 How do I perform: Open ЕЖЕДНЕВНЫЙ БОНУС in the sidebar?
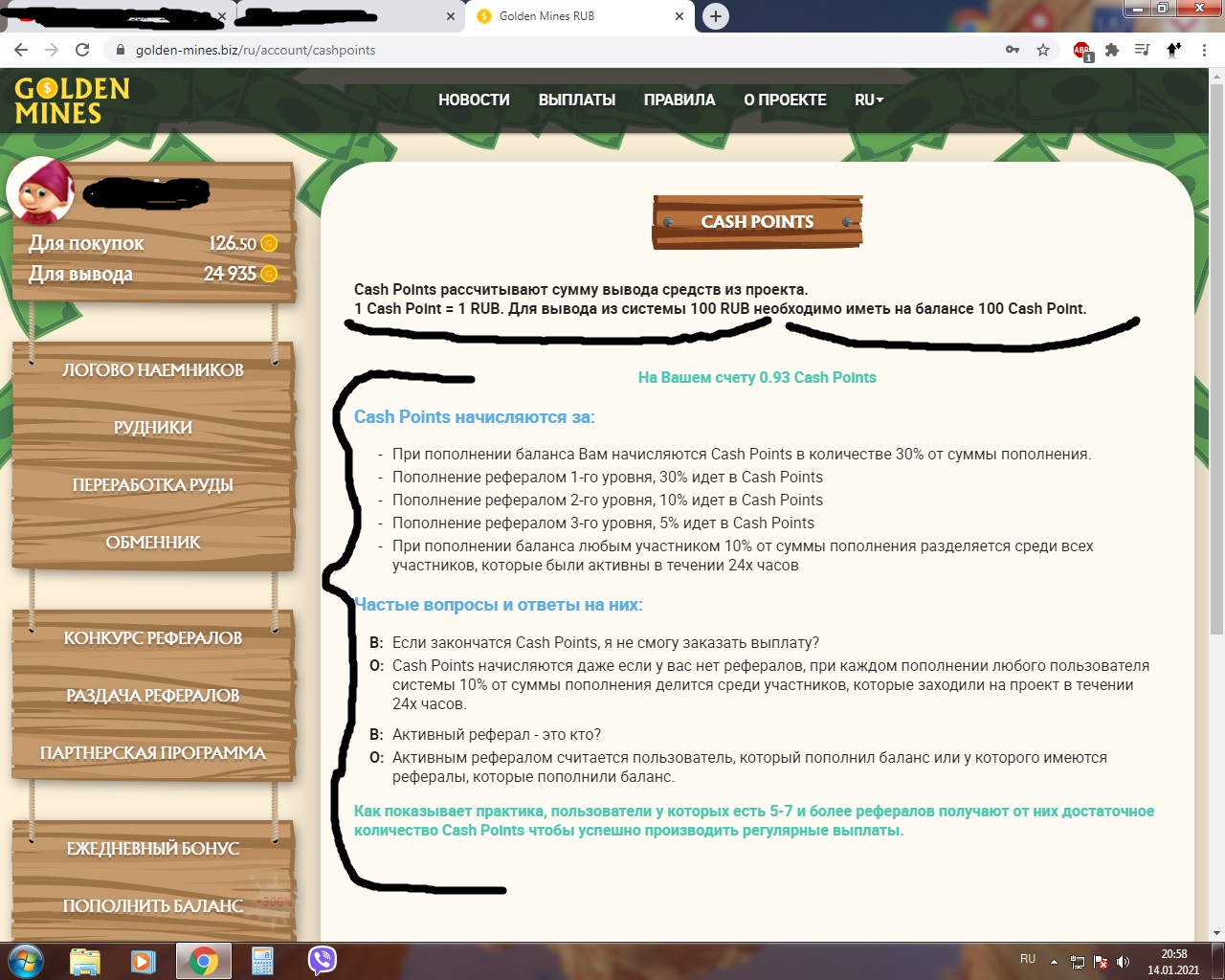[x=153, y=849]
